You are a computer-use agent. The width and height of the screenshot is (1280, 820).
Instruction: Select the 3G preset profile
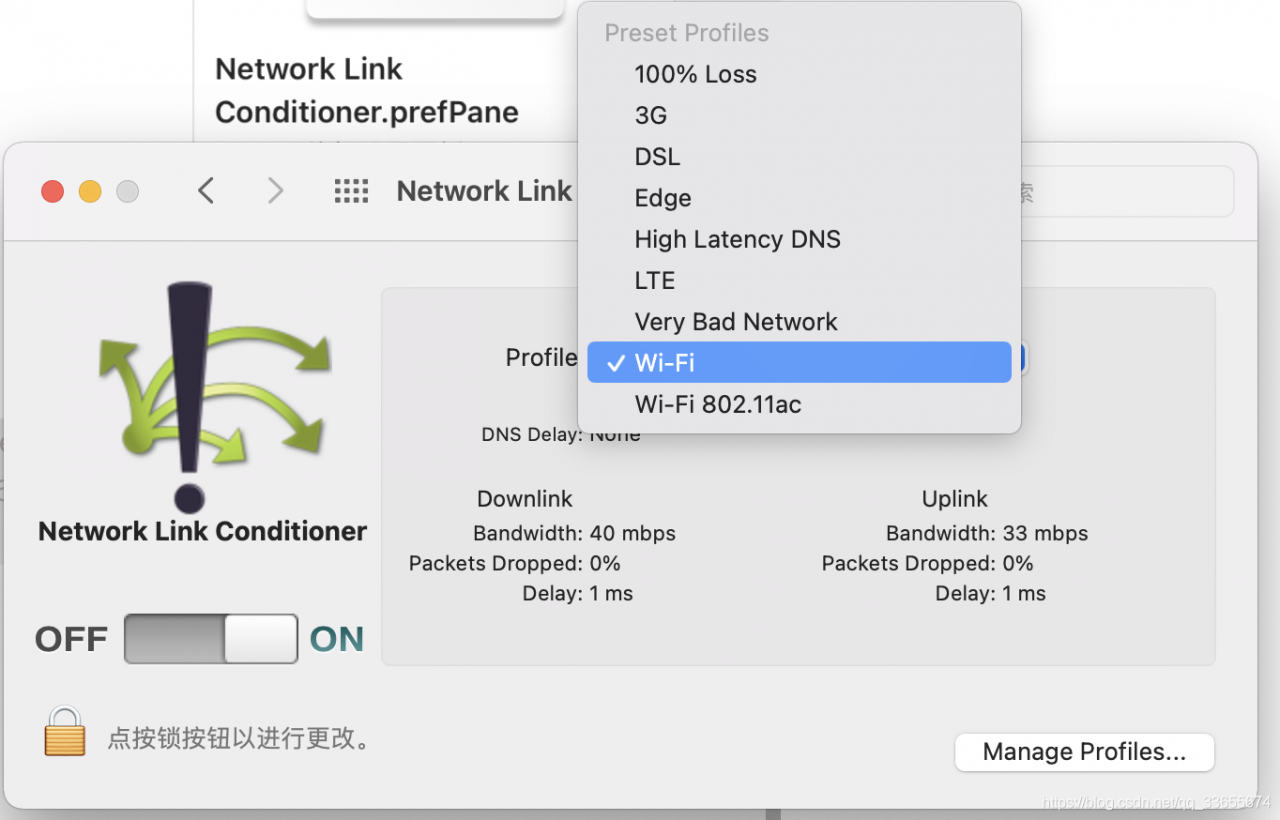click(x=799, y=115)
